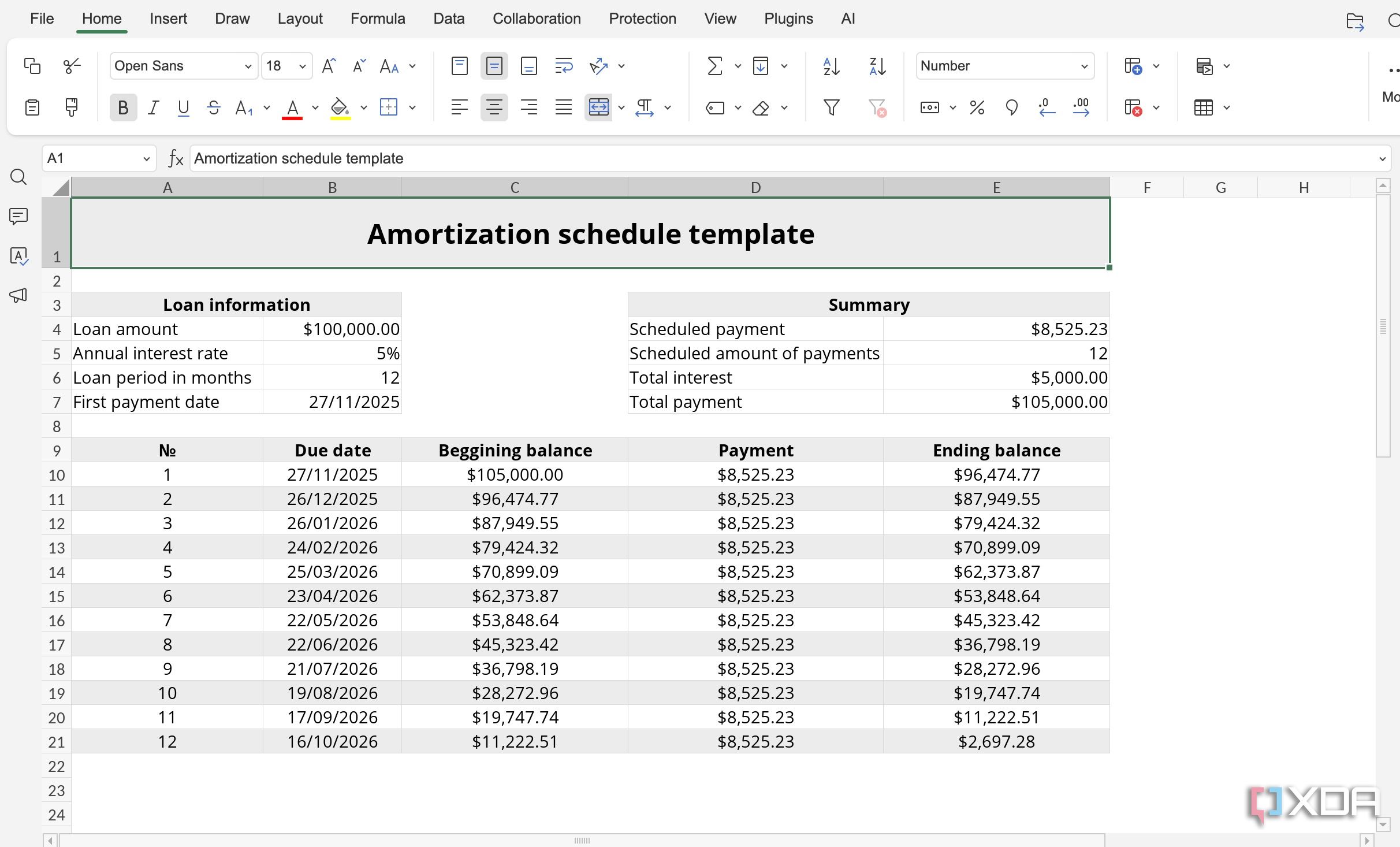Screen dimensions: 1400x847
Task: Click the Filter funnel icon
Action: click(831, 107)
